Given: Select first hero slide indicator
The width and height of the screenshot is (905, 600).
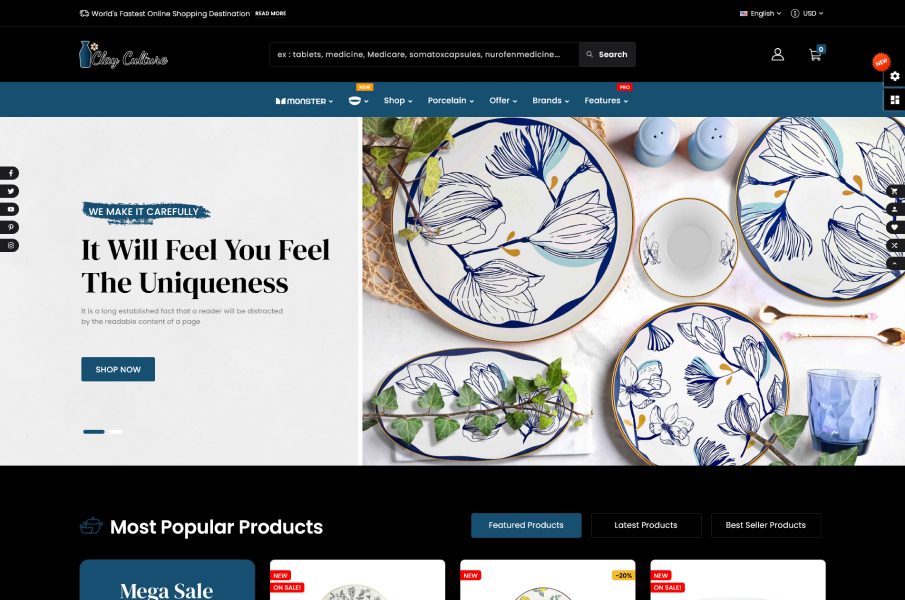Looking at the screenshot, I should (94, 432).
